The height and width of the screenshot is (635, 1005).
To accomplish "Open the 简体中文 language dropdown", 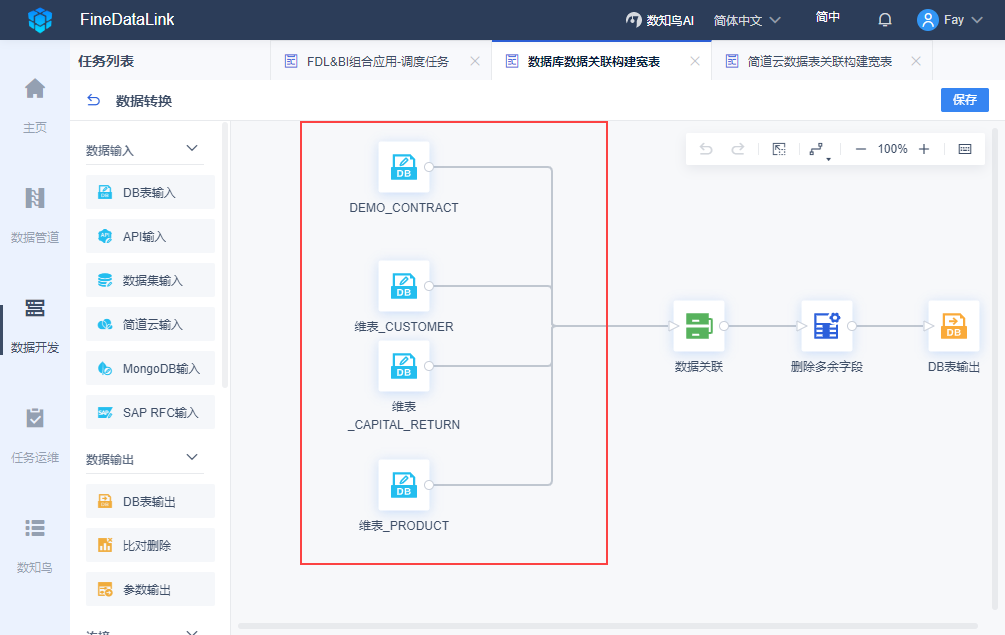I will (x=747, y=20).
